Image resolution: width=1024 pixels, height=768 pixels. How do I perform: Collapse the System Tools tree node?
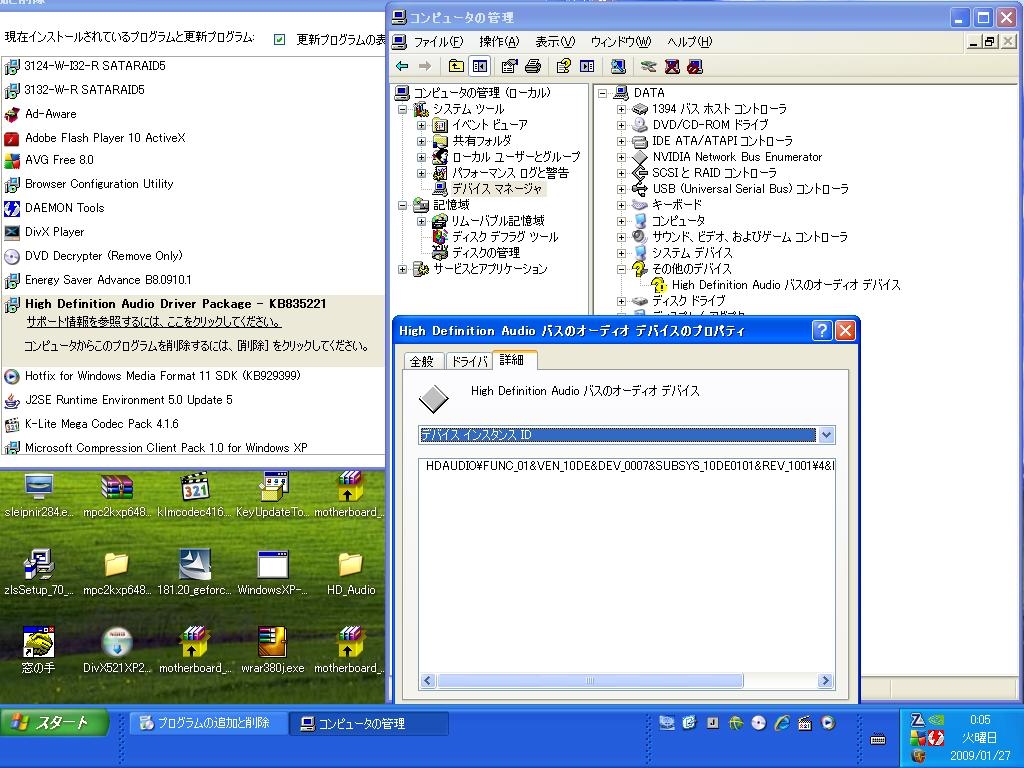pyautogui.click(x=404, y=109)
